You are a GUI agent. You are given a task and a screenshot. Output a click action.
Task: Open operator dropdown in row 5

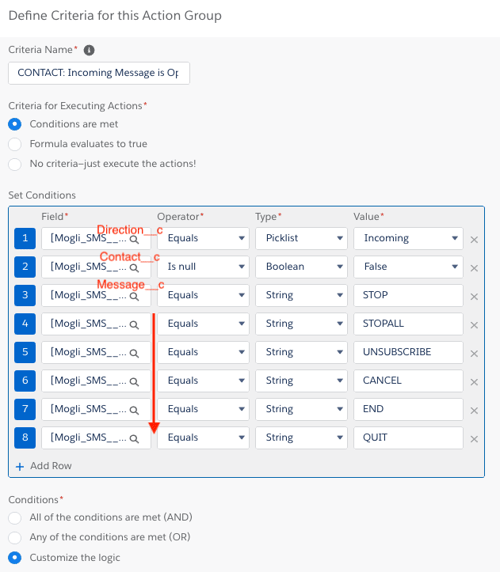[x=203, y=352]
